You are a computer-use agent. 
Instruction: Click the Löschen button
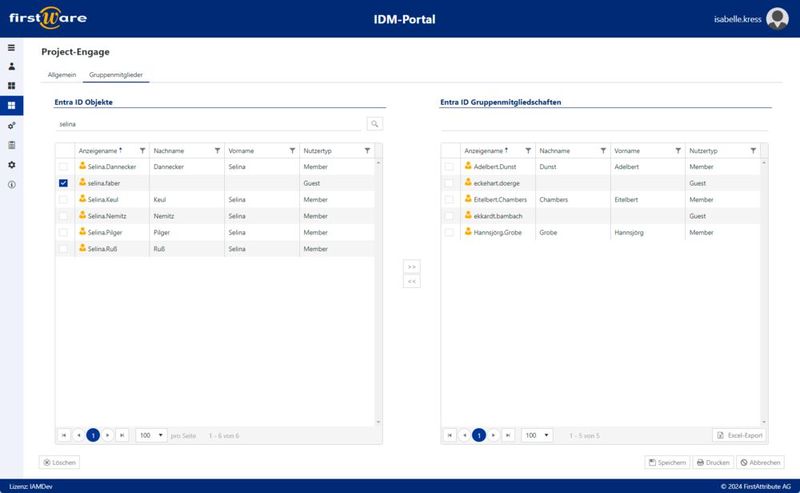60,462
